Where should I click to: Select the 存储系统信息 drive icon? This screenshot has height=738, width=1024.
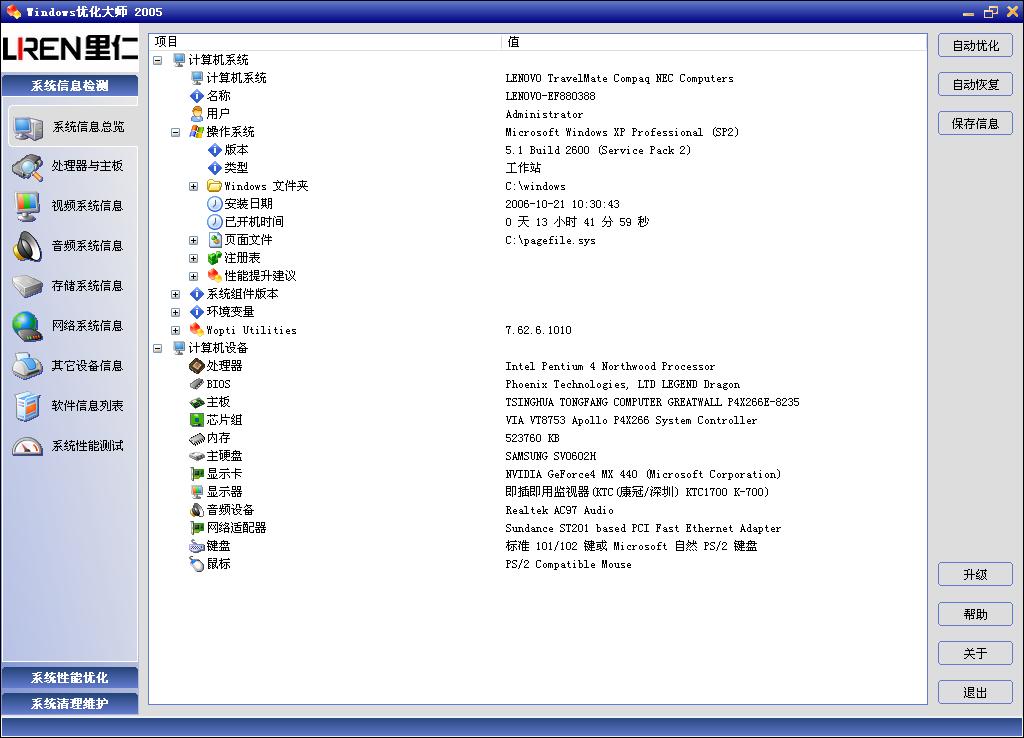point(27,286)
